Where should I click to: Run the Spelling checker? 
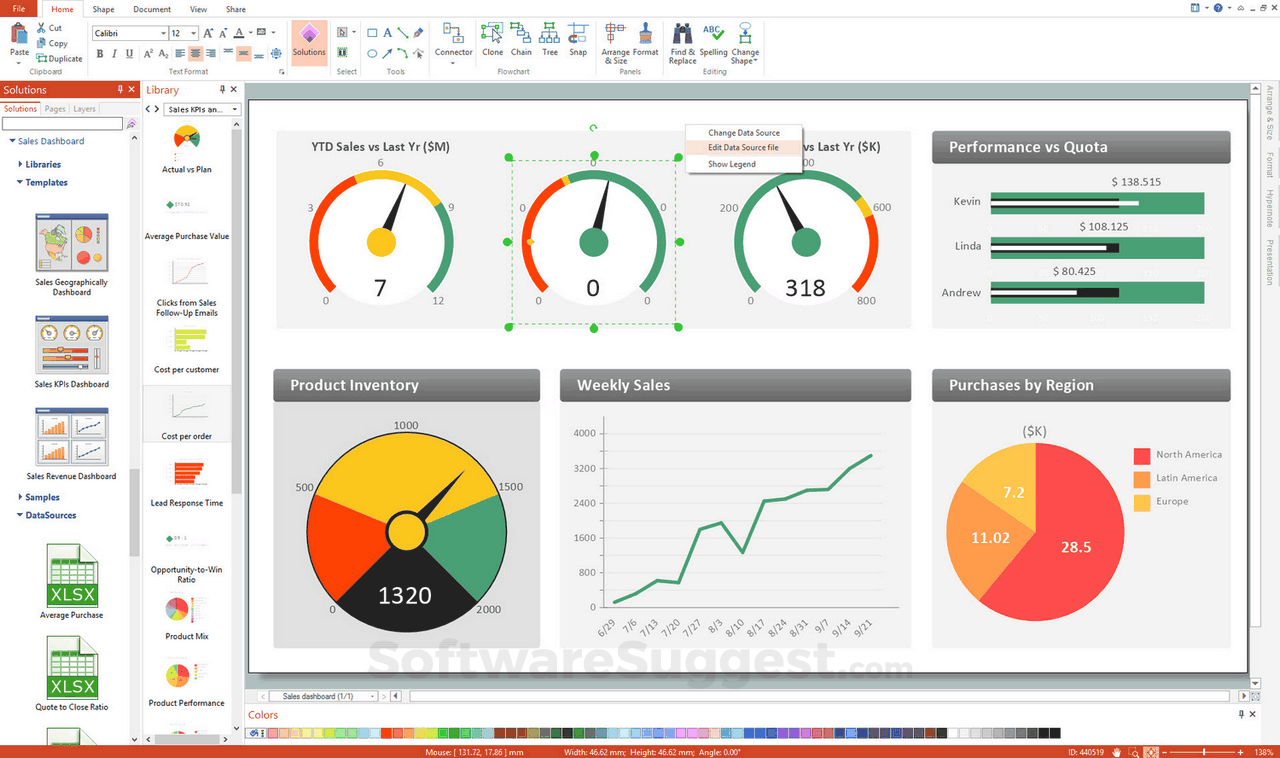pos(713,41)
